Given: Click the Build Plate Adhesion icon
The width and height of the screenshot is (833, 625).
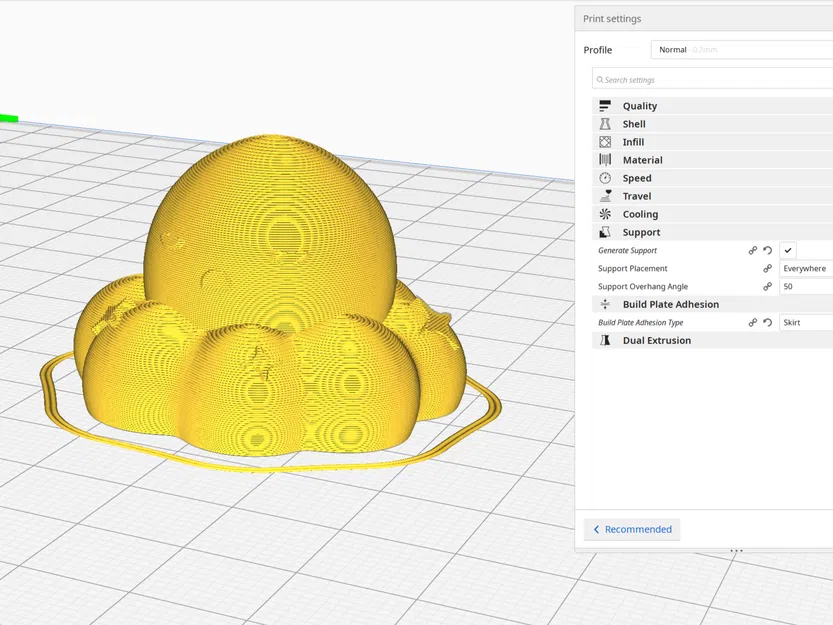Looking at the screenshot, I should tap(605, 304).
